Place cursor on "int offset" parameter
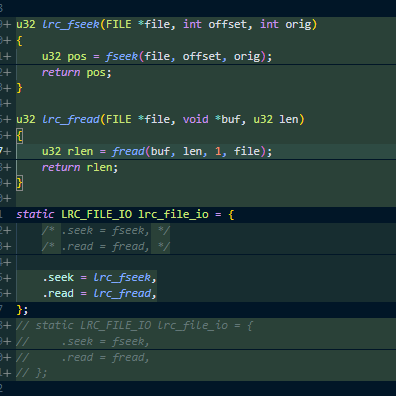Image resolution: width=396 pixels, height=396 pixels. (215, 24)
